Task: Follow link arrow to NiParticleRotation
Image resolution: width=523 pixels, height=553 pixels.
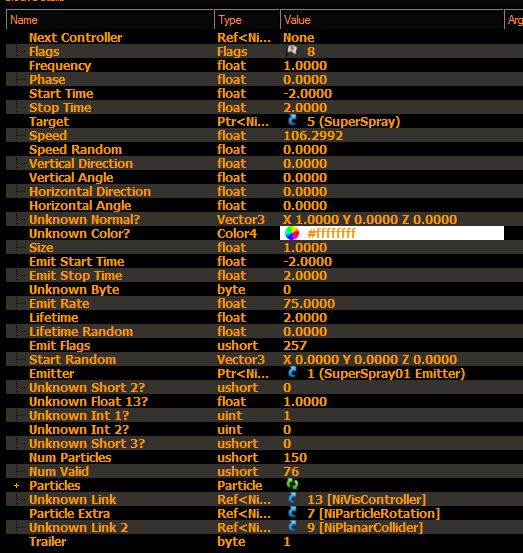Action: [292, 513]
